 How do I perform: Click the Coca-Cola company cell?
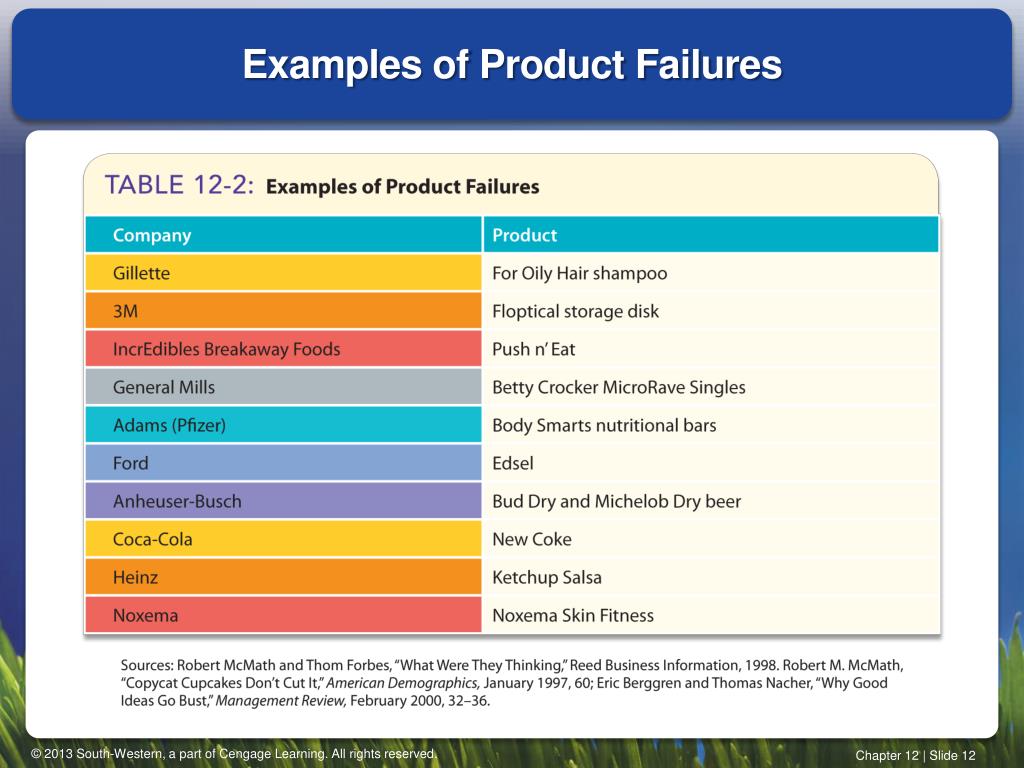pyautogui.click(x=283, y=539)
